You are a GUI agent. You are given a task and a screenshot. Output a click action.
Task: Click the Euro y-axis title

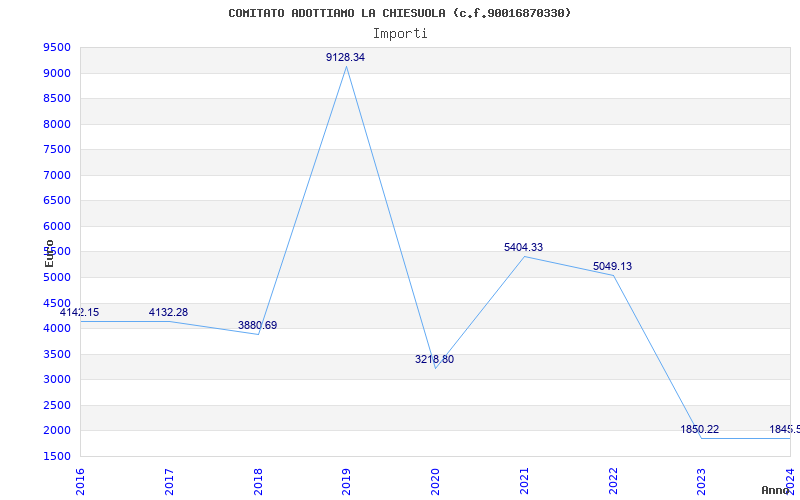49,253
